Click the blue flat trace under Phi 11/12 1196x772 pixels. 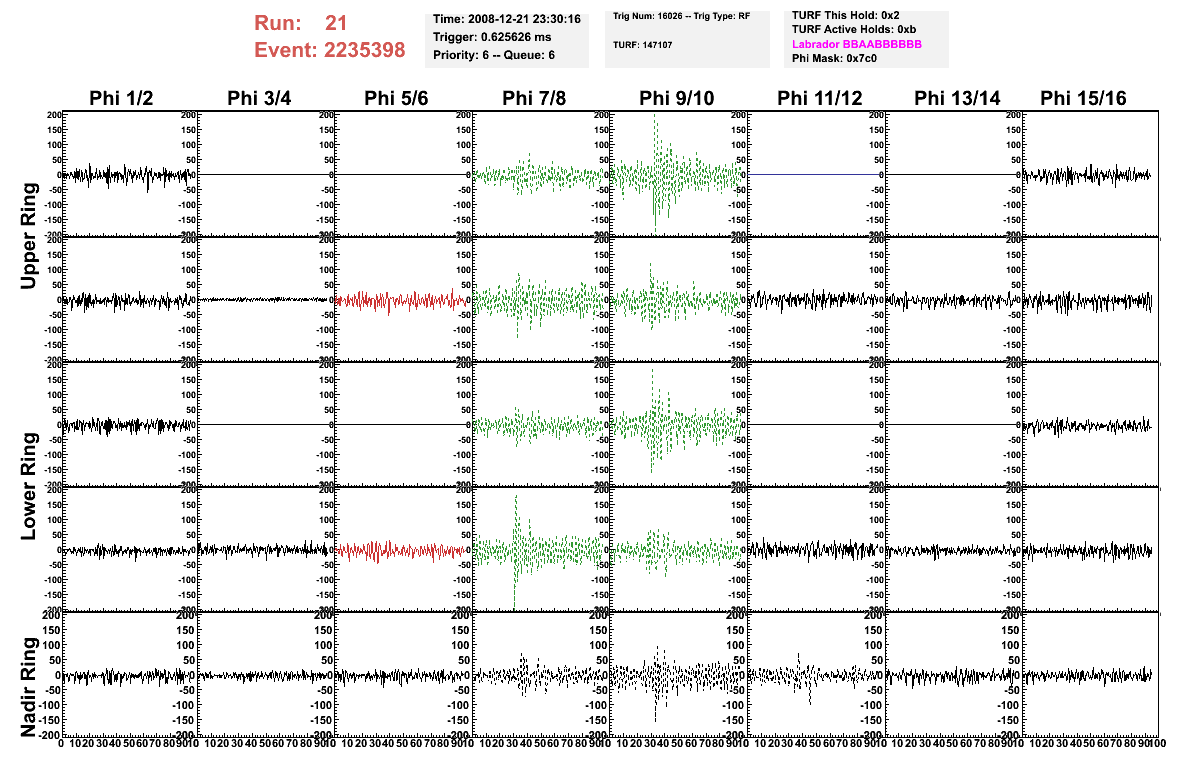click(815, 175)
